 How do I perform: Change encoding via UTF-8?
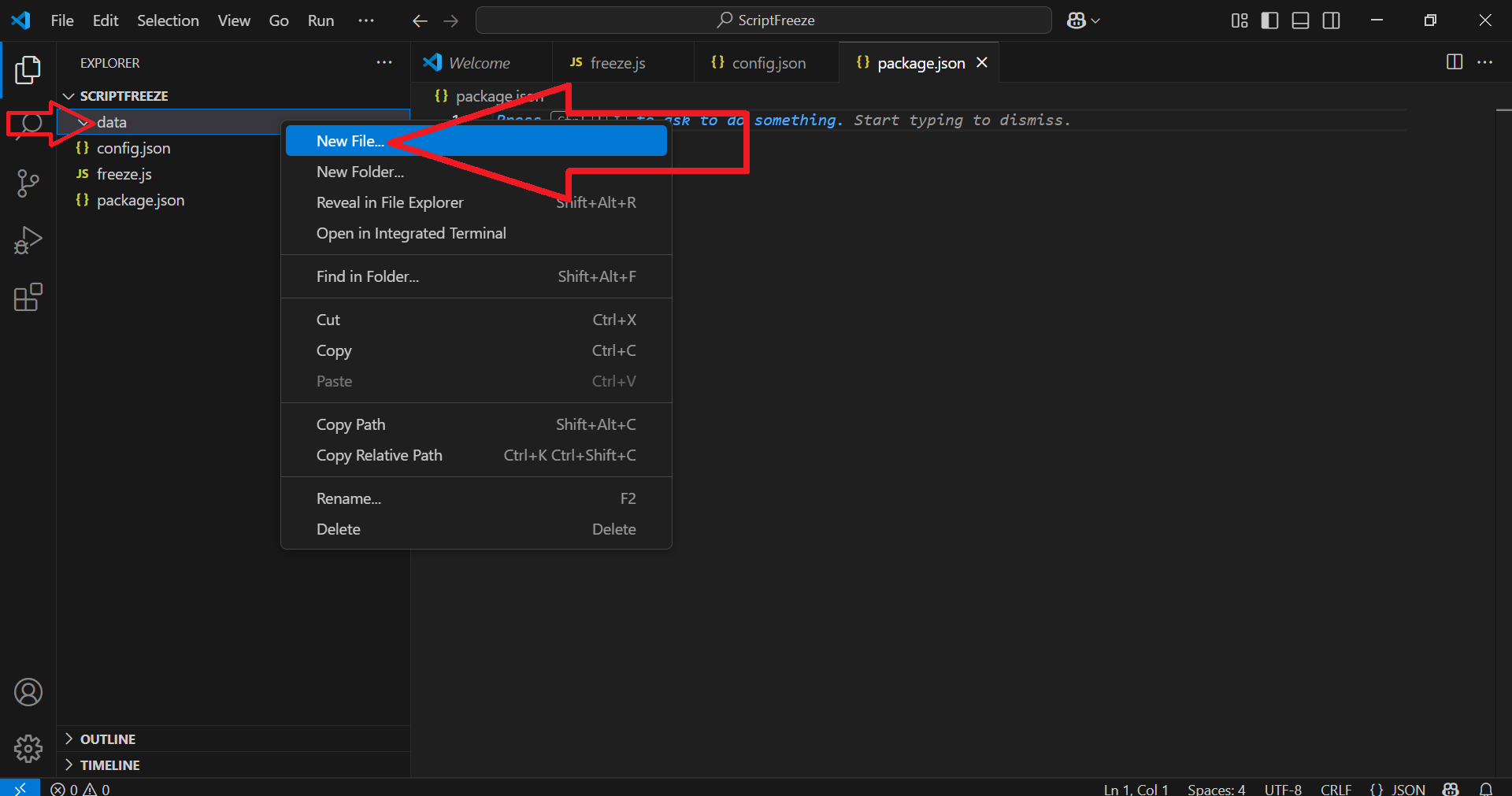pos(1283,789)
